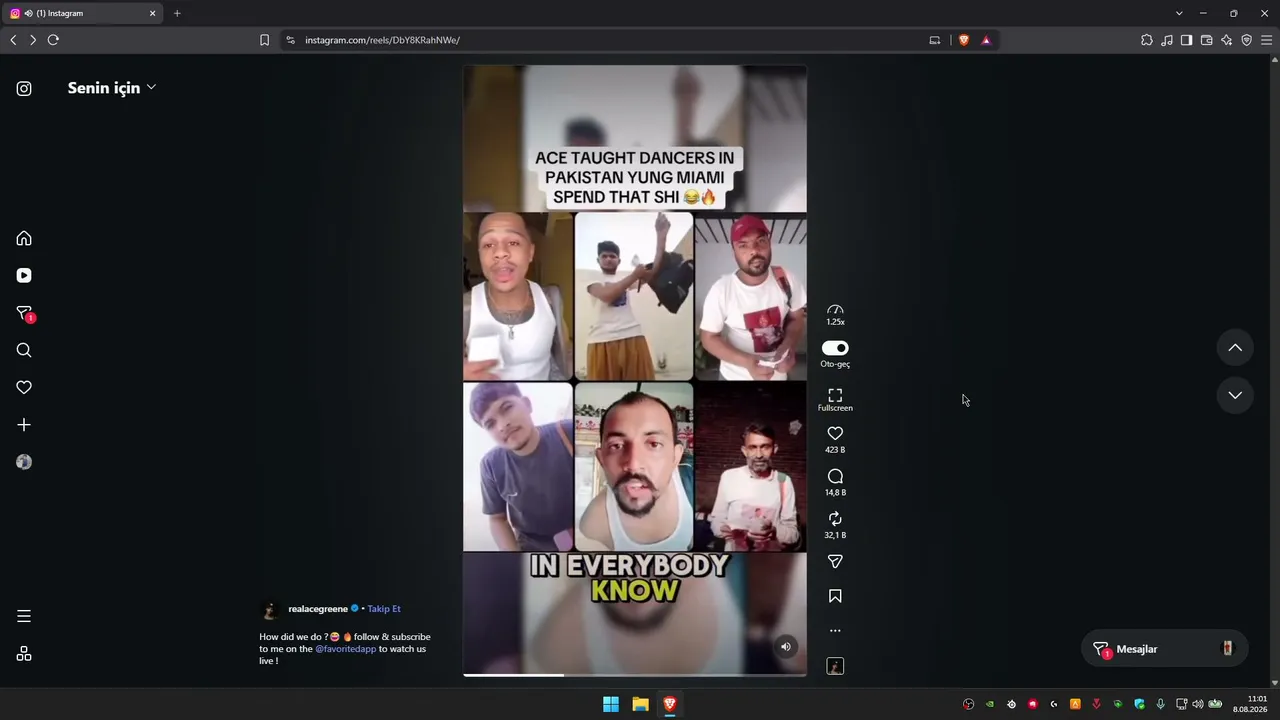Expand the Senin için feed dropdown
This screenshot has height=720, width=1280.
click(111, 88)
